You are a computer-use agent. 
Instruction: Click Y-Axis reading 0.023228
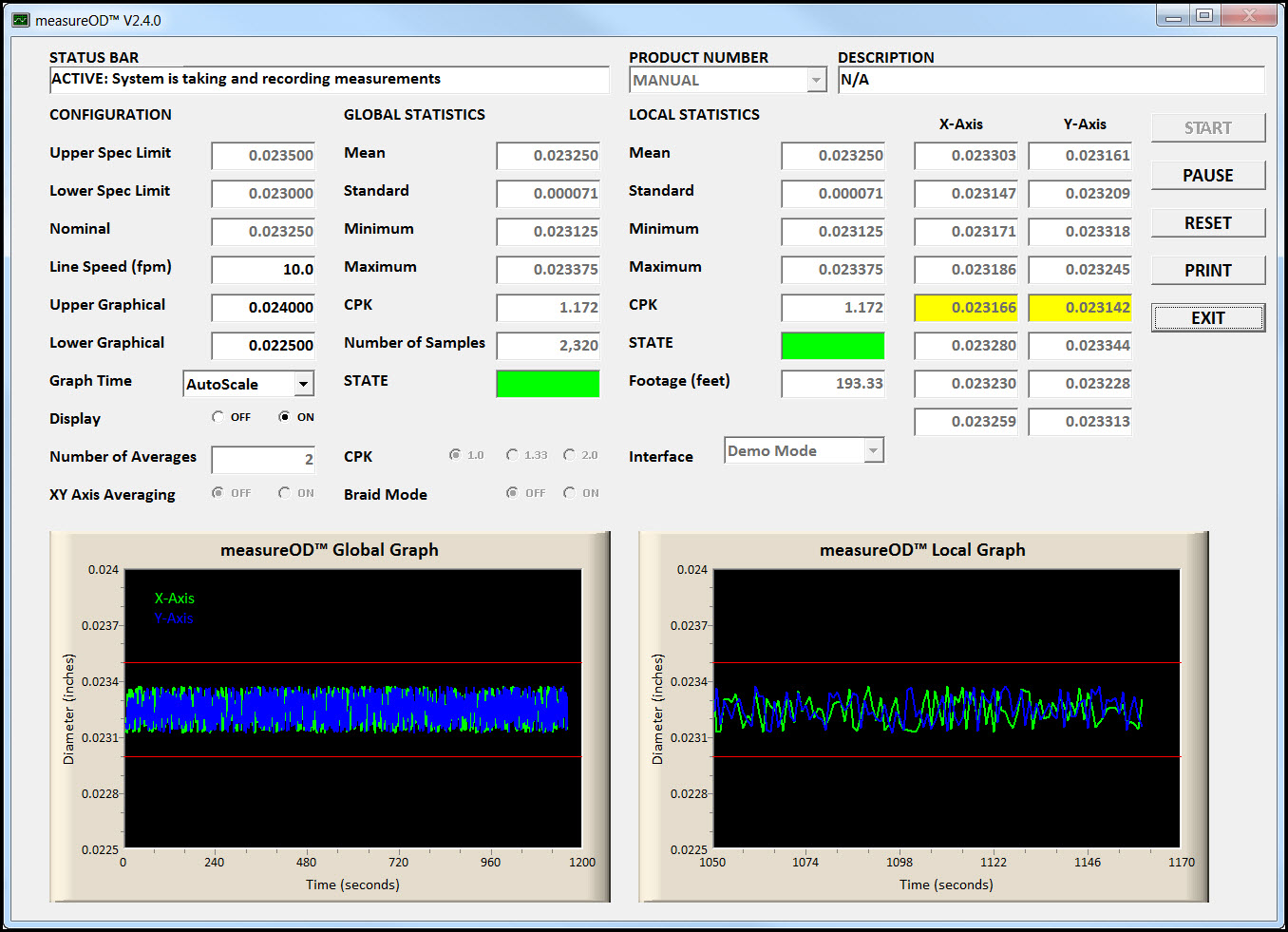(x=1080, y=384)
